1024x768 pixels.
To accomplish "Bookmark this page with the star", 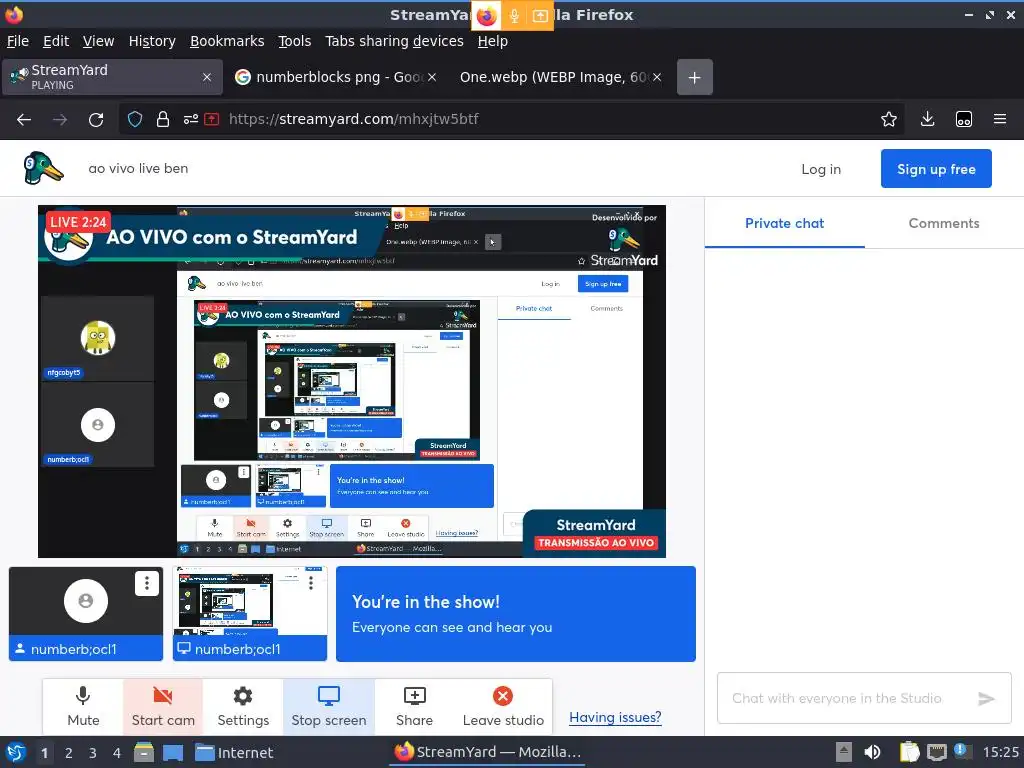I will tap(889, 120).
